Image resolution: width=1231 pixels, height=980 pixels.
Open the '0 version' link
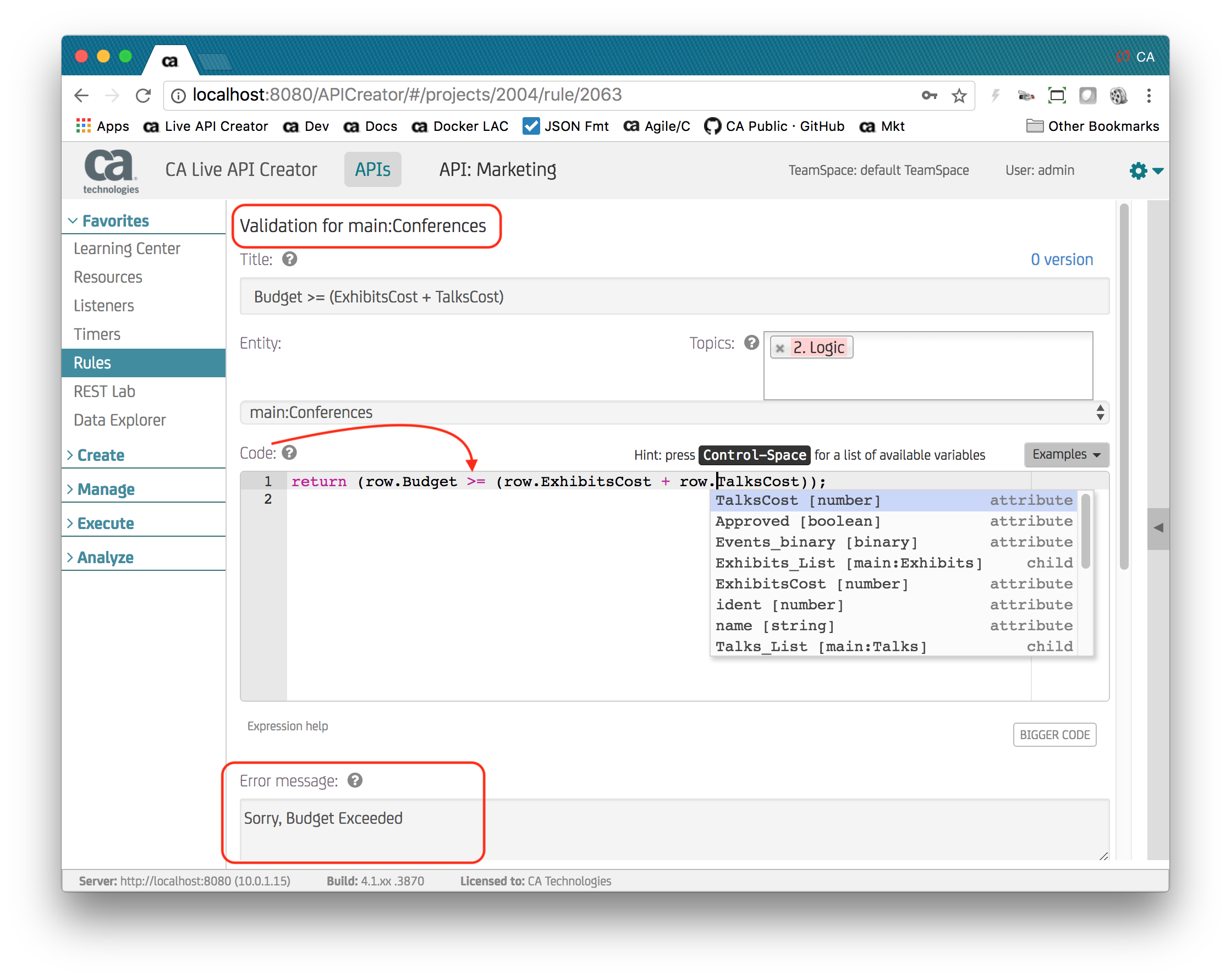(x=1062, y=259)
